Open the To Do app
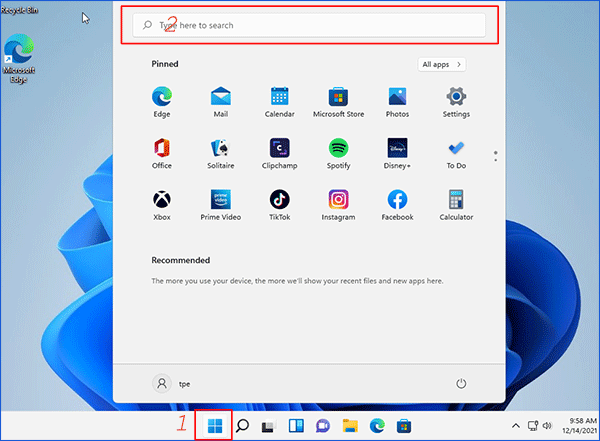600x441 pixels. click(x=456, y=154)
